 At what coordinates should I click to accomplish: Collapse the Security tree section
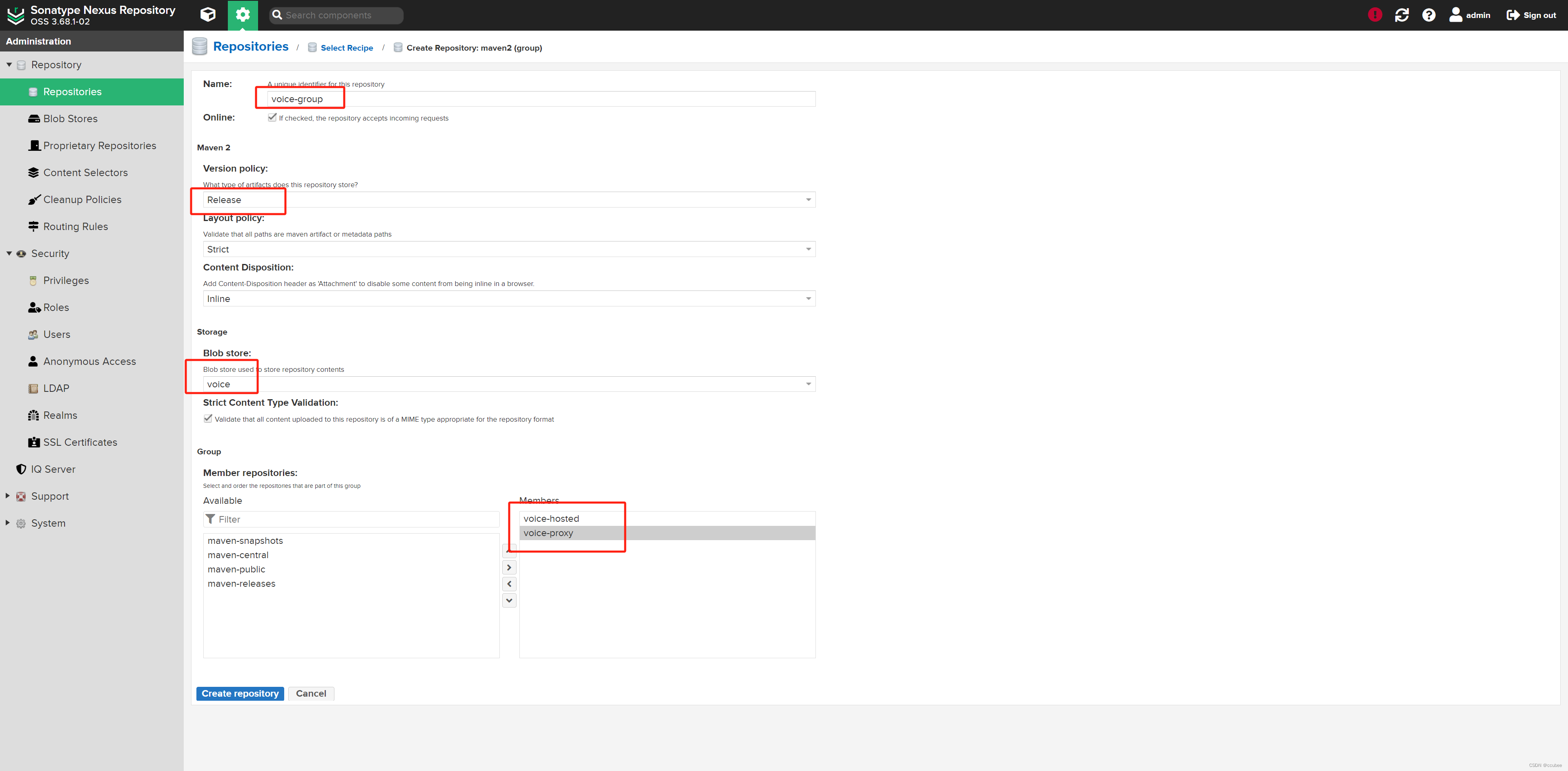pos(9,253)
